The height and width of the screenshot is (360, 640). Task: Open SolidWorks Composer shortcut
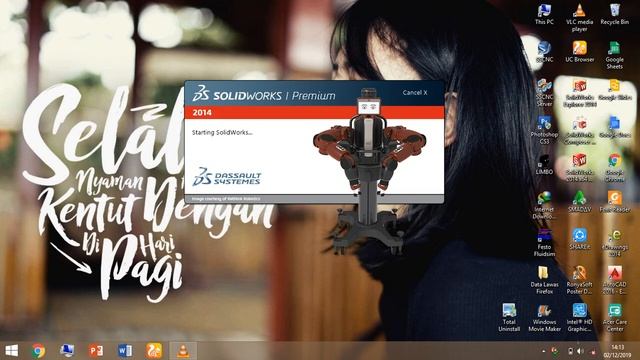[x=579, y=131]
